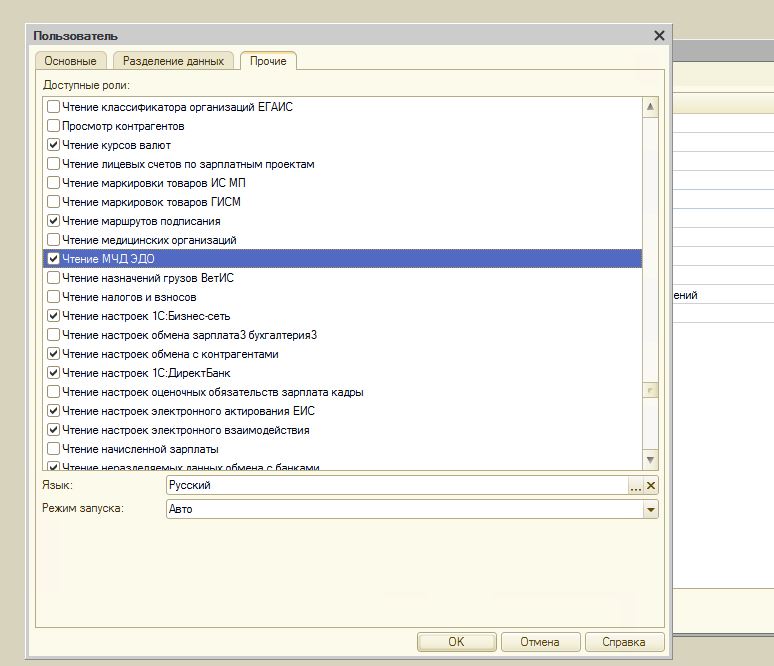Click the Язык input field showing Русский
Image resolution: width=774 pixels, height=666 pixels.
[x=397, y=485]
